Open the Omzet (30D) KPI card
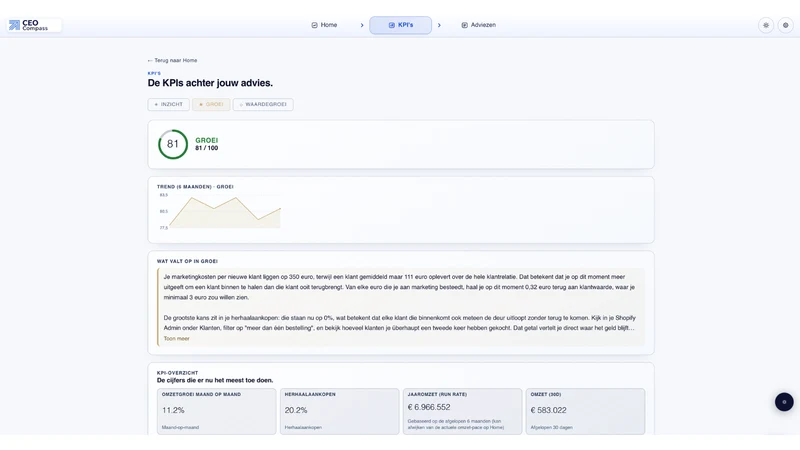 click(586, 411)
